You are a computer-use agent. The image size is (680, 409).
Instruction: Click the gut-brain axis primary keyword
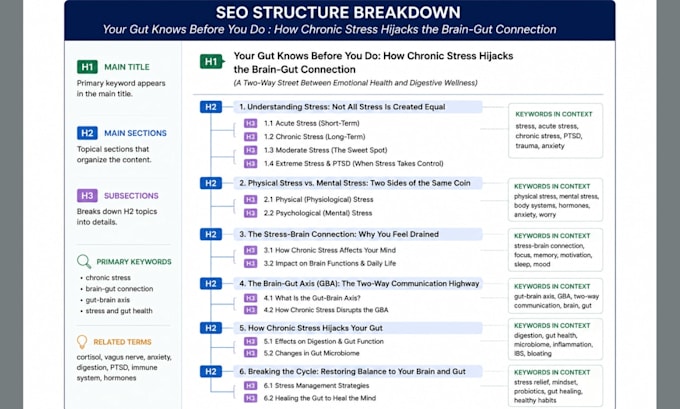(108, 300)
